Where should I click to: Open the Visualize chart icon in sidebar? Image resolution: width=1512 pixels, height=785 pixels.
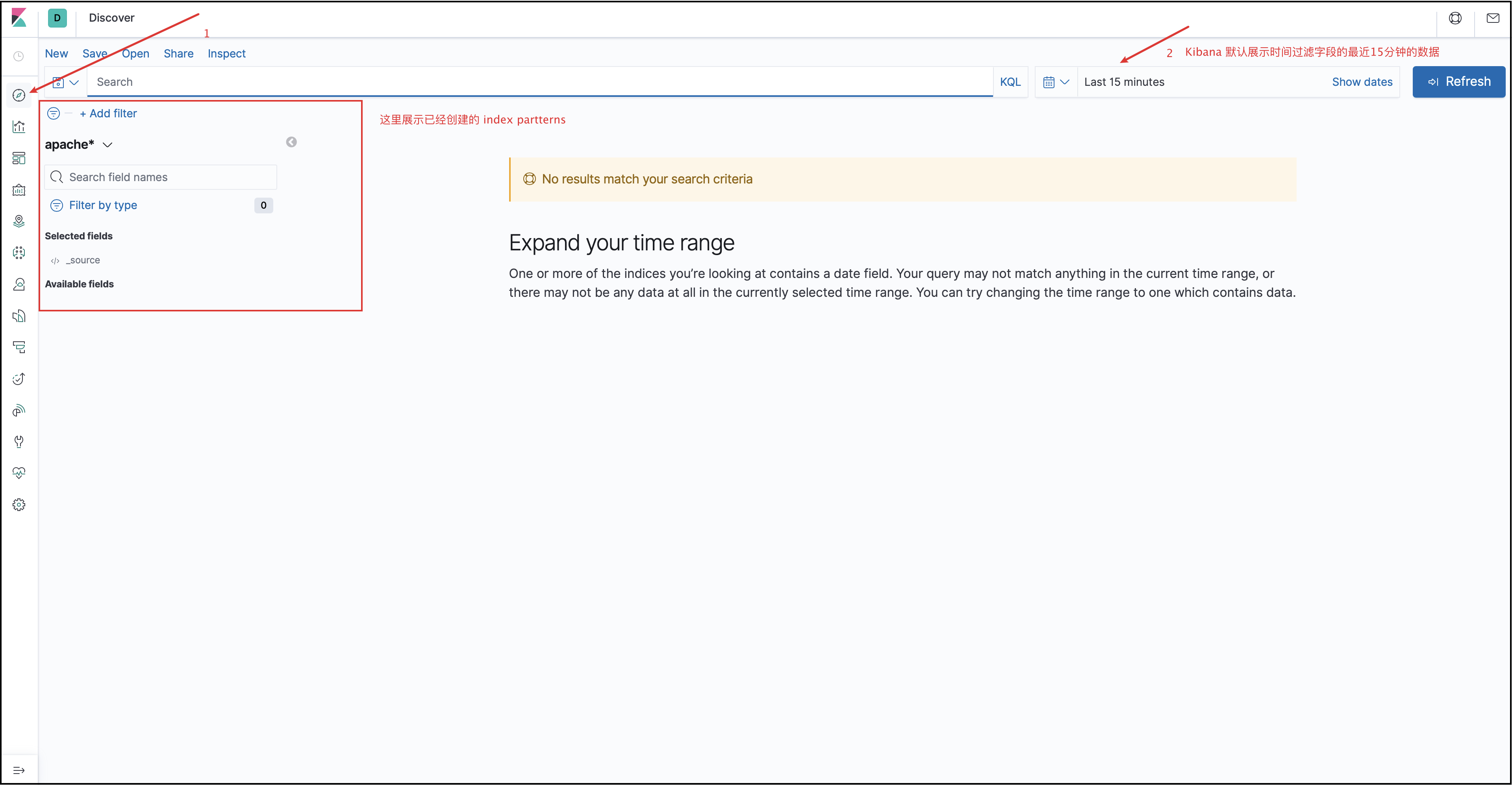(x=19, y=127)
